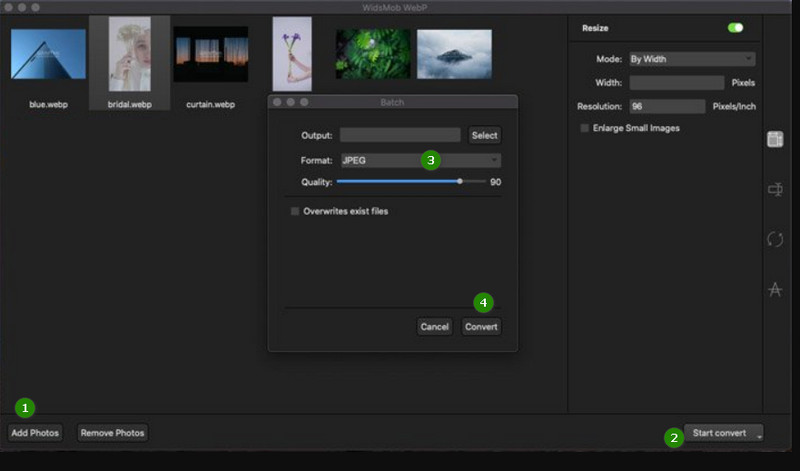Enable Enlarge Small Images checkbox

tap(585, 128)
